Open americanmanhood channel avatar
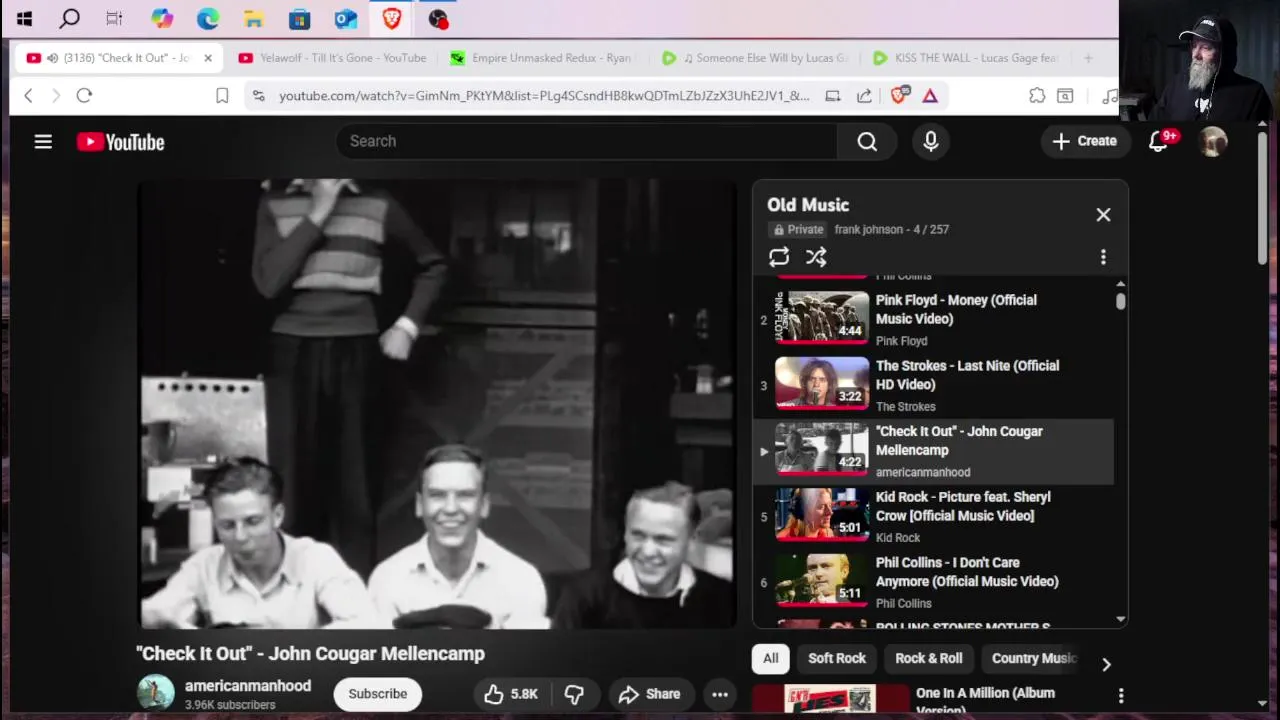Viewport: 1280px width, 720px height. pos(155,693)
